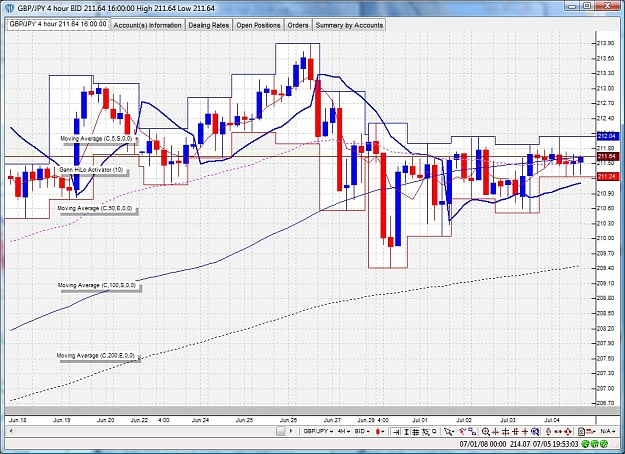Click the chart scroll left arrow
Viewport: 625px width, 454px height.
click(x=11, y=431)
